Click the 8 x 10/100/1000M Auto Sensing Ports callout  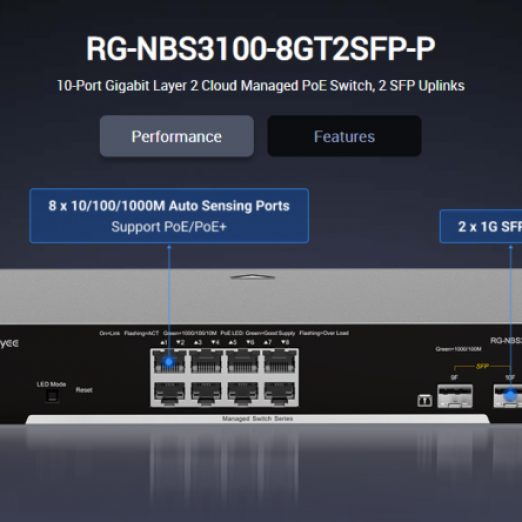tap(169, 216)
